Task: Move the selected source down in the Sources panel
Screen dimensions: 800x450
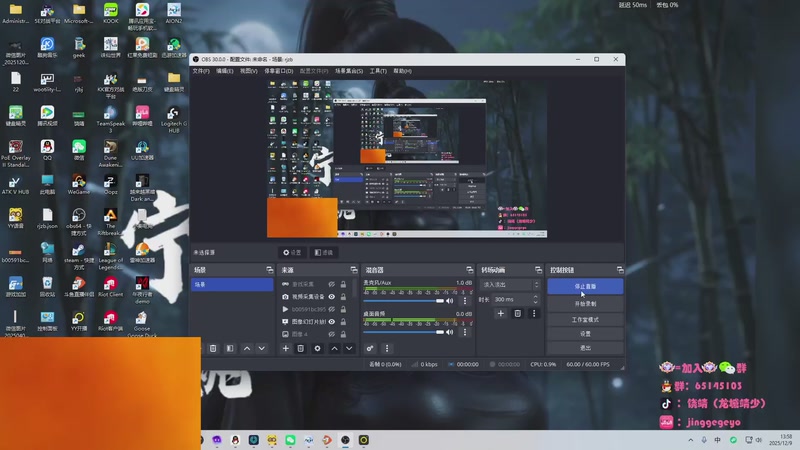Action: [x=349, y=348]
